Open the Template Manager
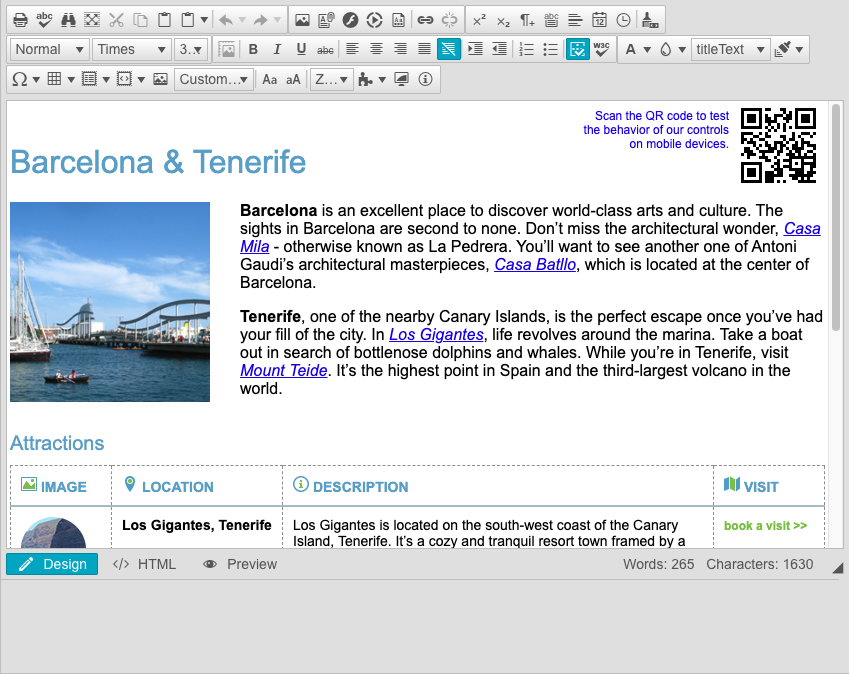Viewport: 849px width, 674px height. (x=398, y=21)
